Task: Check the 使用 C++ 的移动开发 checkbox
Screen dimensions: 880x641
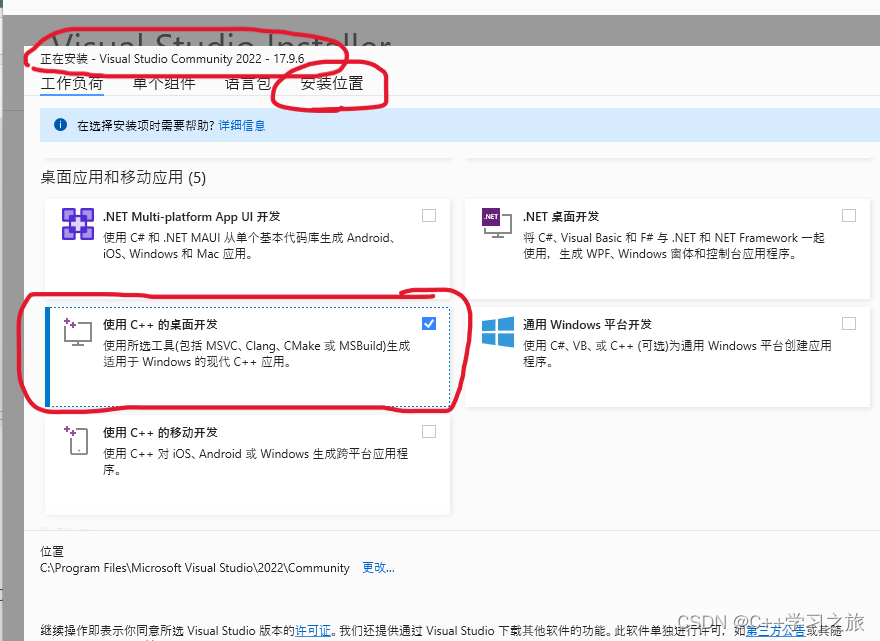Action: [429, 432]
